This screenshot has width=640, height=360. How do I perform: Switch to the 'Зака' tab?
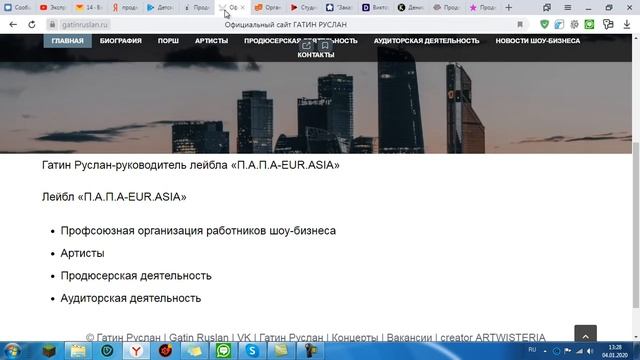(340, 7)
